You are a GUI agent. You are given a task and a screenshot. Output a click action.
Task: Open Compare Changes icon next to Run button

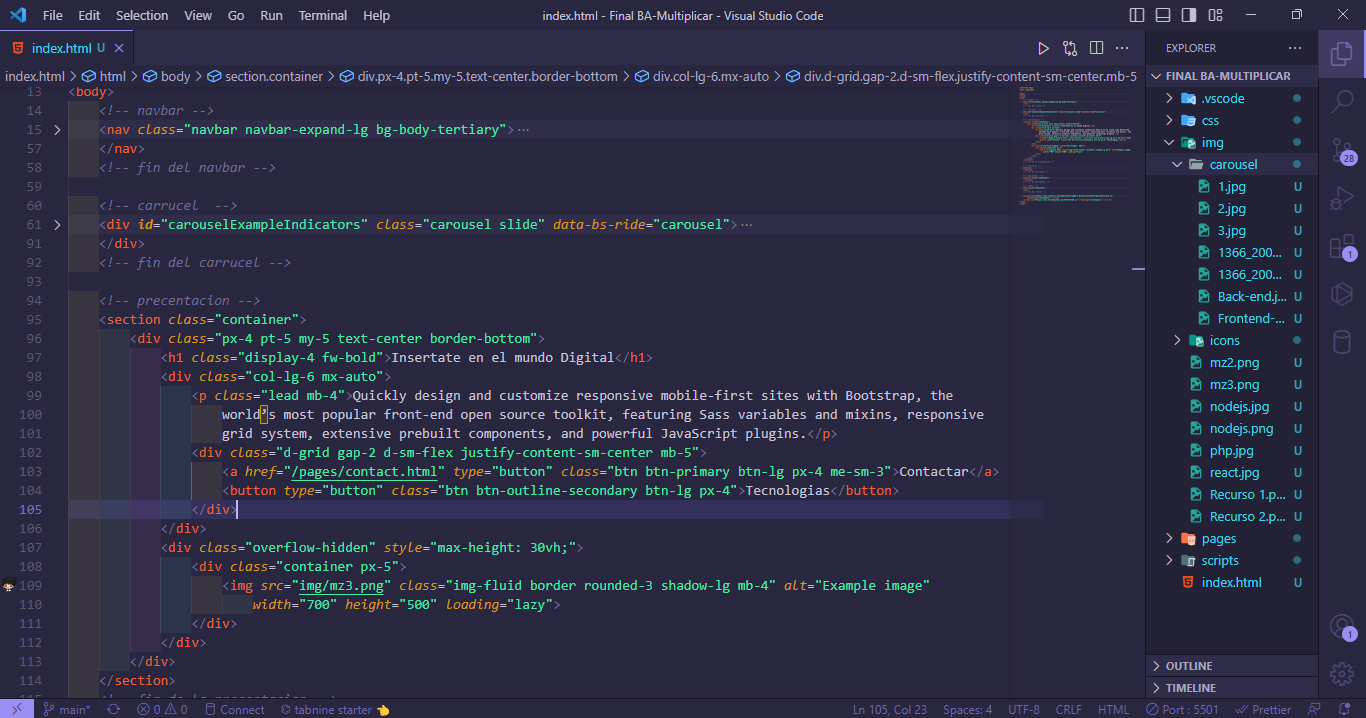click(1070, 47)
